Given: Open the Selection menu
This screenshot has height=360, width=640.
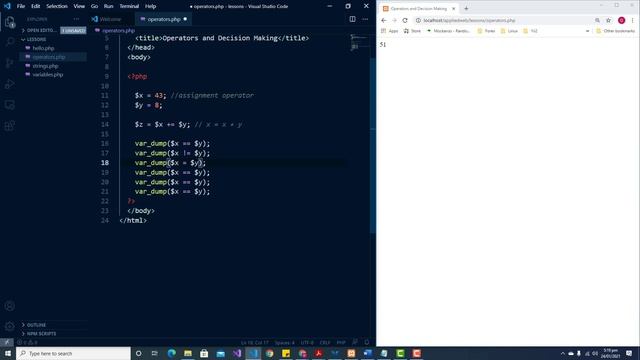Looking at the screenshot, I should coord(57,6).
